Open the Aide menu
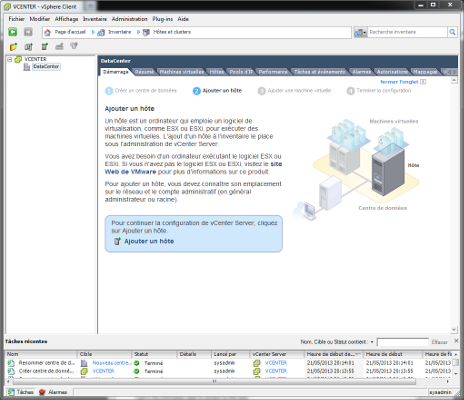 183,19
